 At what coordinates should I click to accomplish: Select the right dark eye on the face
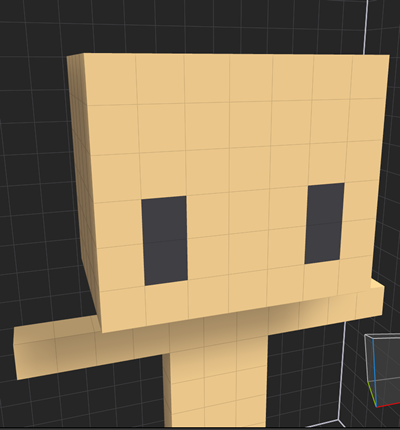[324, 223]
